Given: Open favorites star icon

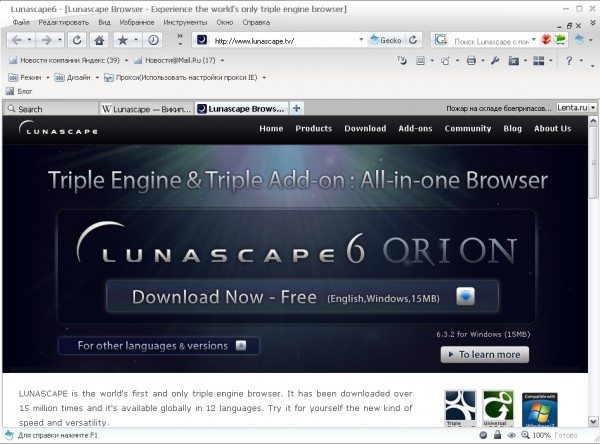Looking at the screenshot, I should [x=122, y=40].
